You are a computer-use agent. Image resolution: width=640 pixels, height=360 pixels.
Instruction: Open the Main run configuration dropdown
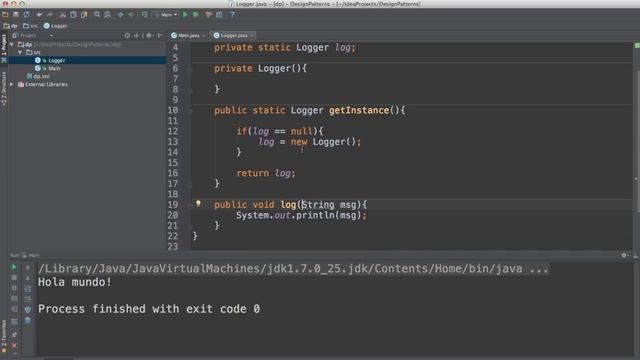(166, 15)
